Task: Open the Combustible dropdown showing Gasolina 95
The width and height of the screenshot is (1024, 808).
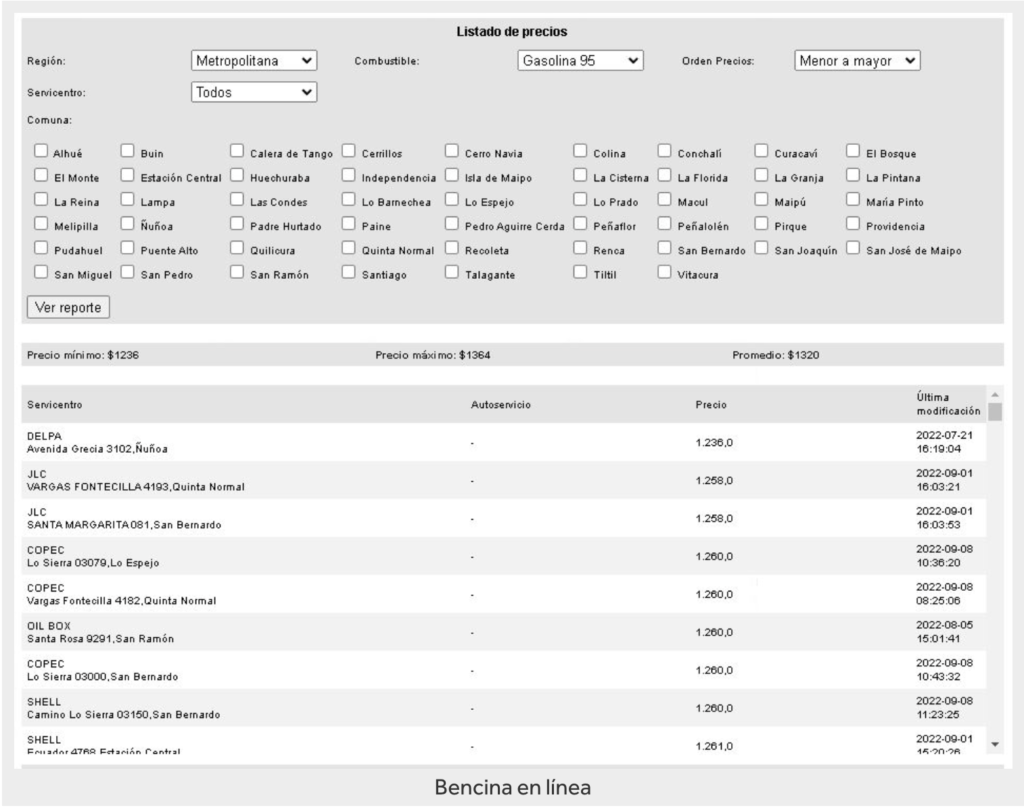Action: click(581, 61)
